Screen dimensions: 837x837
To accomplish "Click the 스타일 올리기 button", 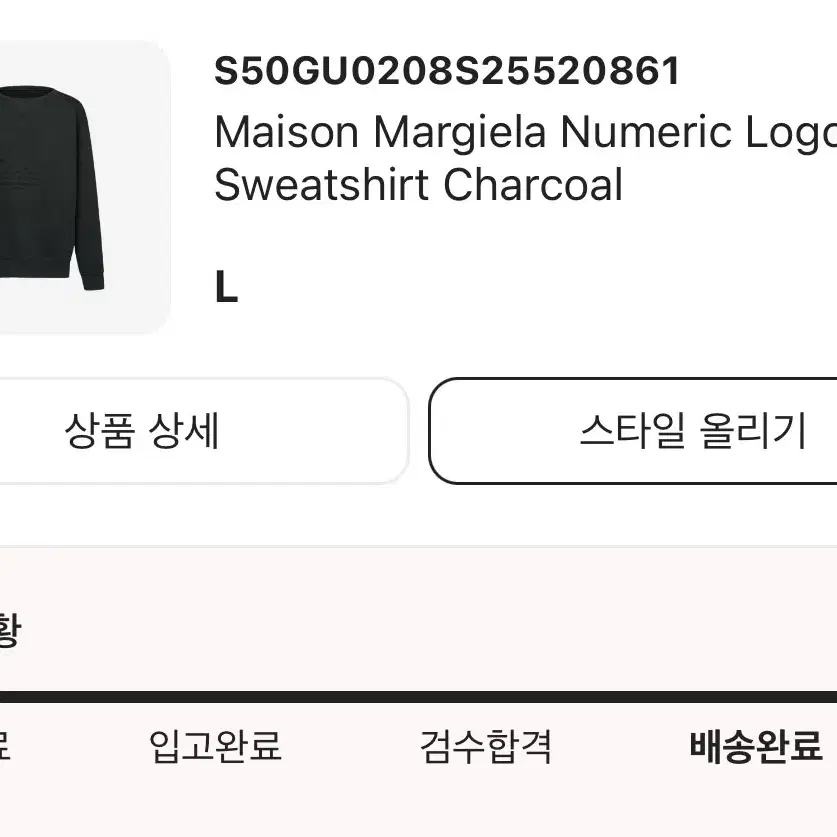I will click(x=633, y=431).
